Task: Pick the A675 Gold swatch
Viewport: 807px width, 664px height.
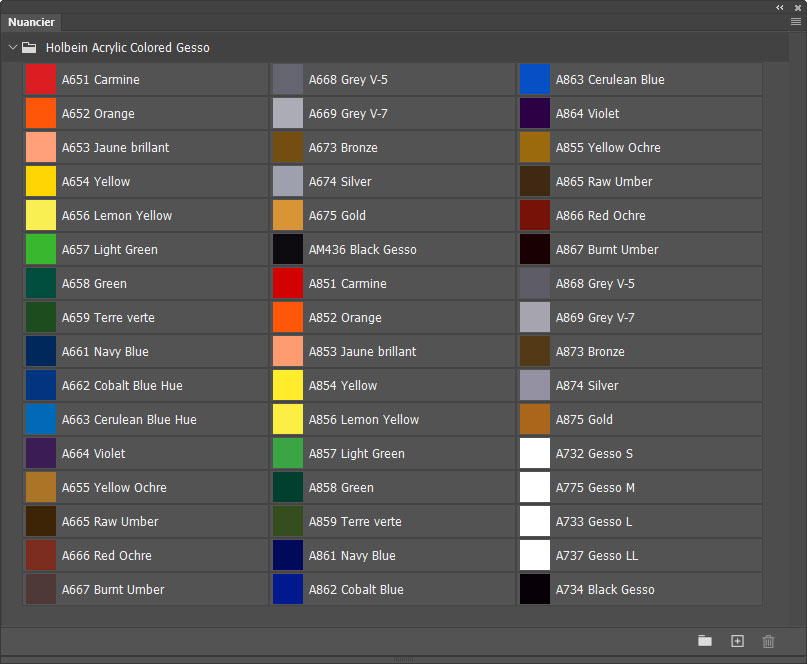Action: [288, 216]
